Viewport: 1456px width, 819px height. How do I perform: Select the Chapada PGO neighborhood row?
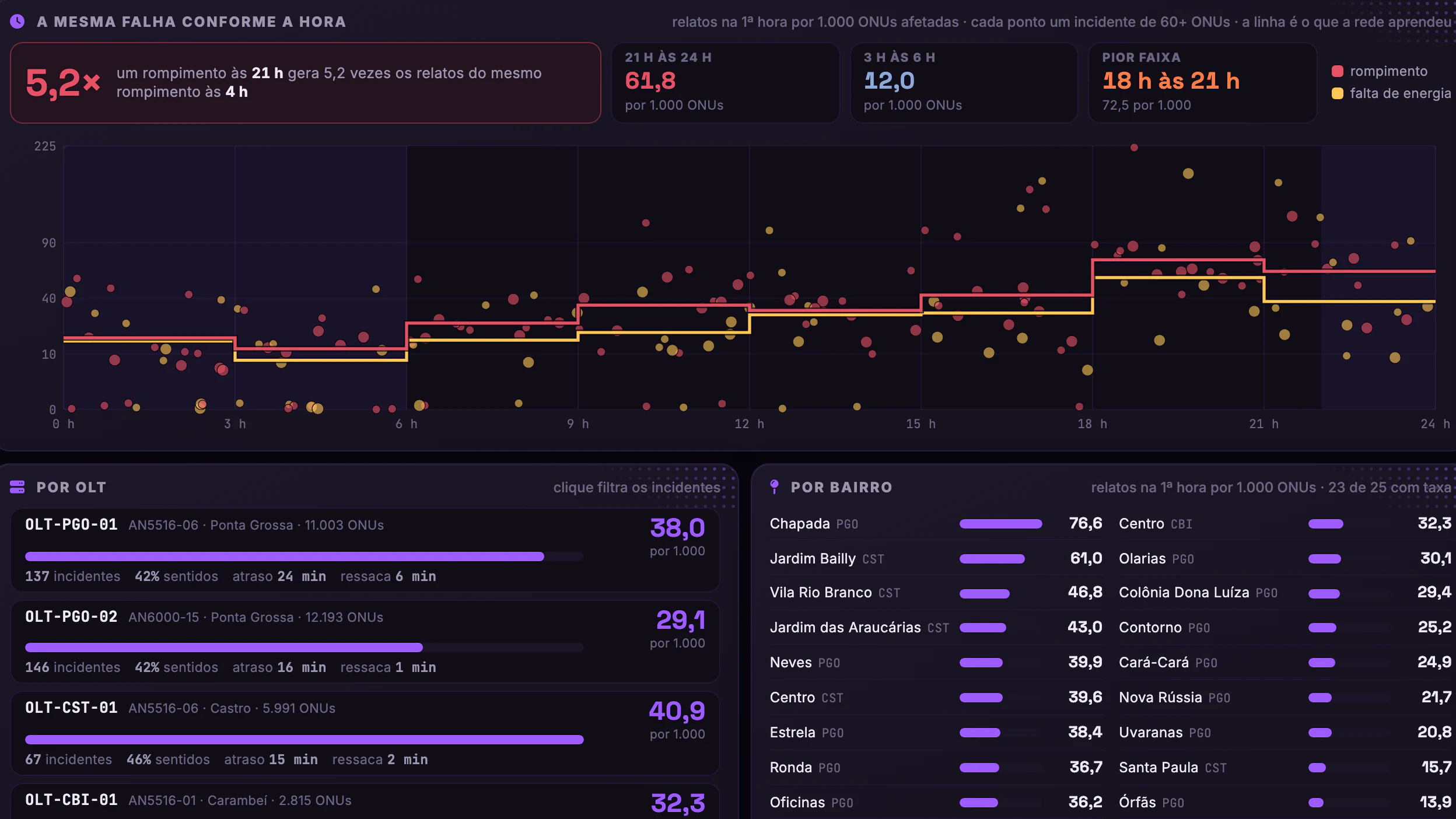[x=936, y=524]
